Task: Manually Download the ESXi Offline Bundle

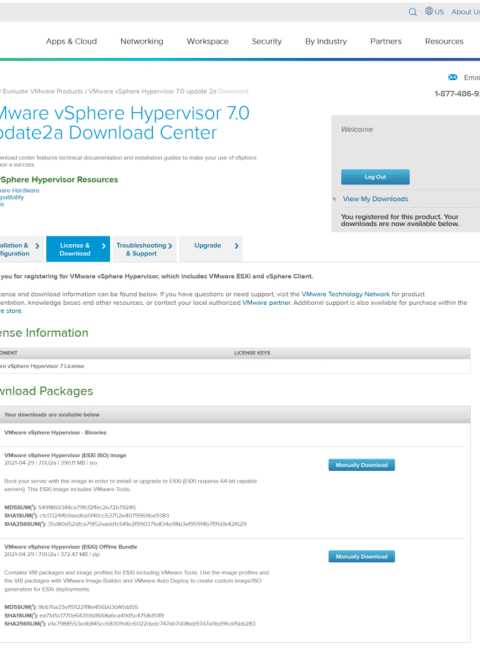Action: [361, 556]
